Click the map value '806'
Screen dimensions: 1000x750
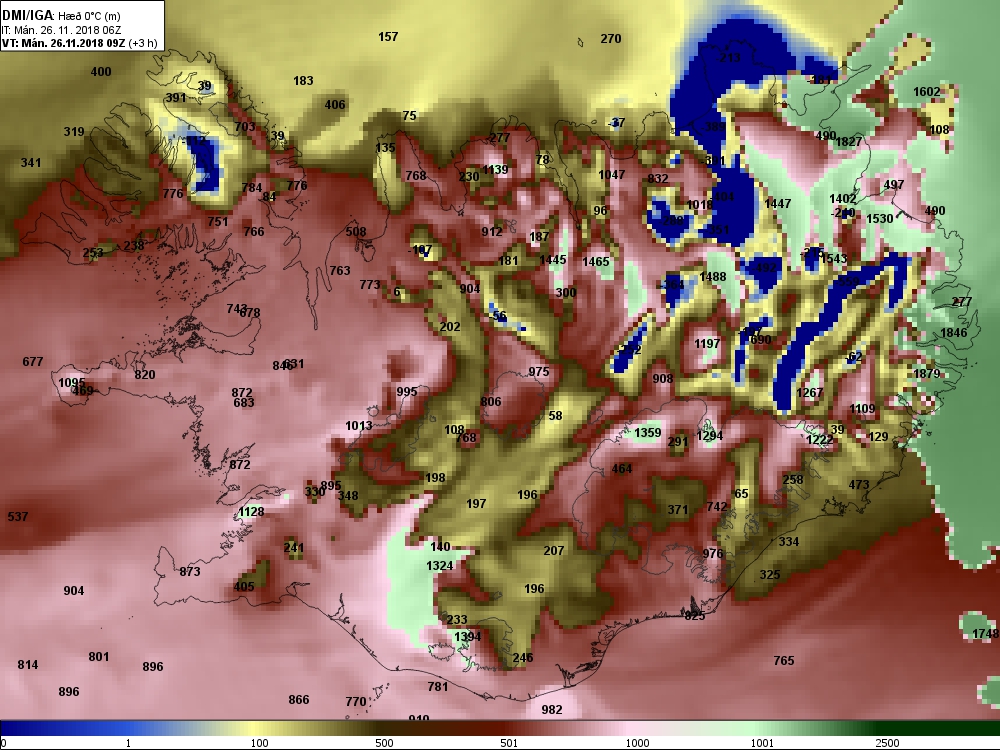point(490,402)
